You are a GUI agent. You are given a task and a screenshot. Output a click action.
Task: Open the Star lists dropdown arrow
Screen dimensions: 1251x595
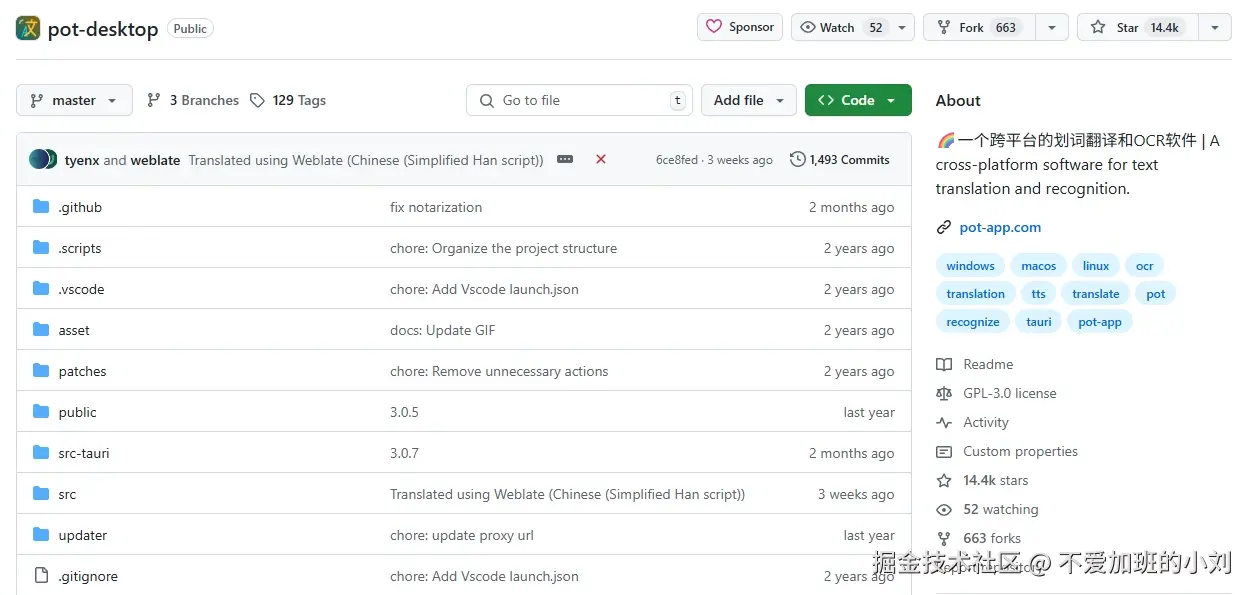click(x=1215, y=27)
